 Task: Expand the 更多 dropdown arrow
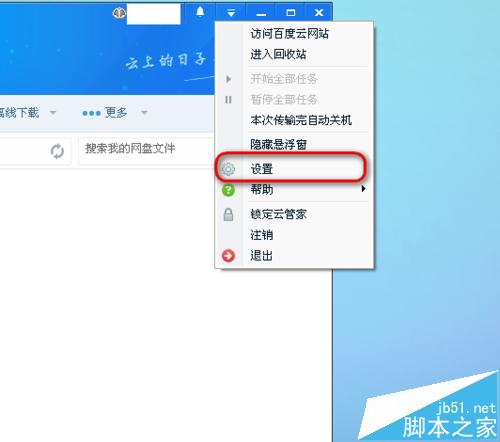[144, 112]
